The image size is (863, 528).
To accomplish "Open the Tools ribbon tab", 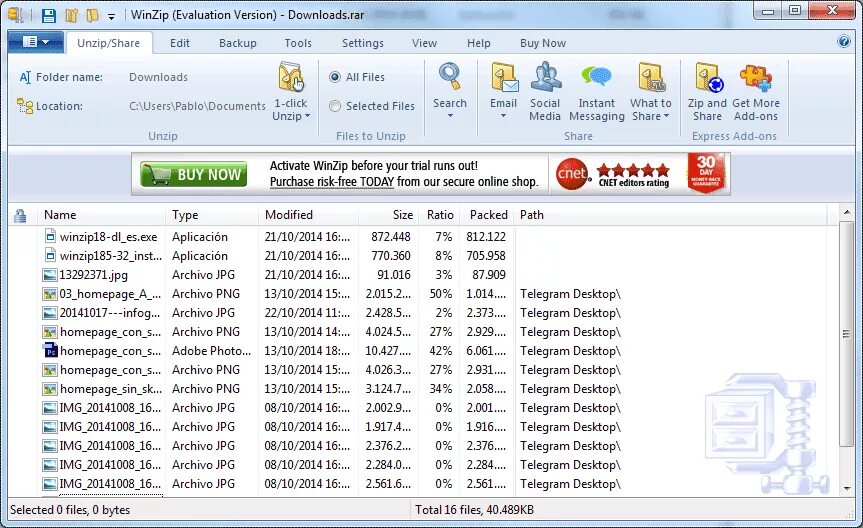I will coord(298,43).
